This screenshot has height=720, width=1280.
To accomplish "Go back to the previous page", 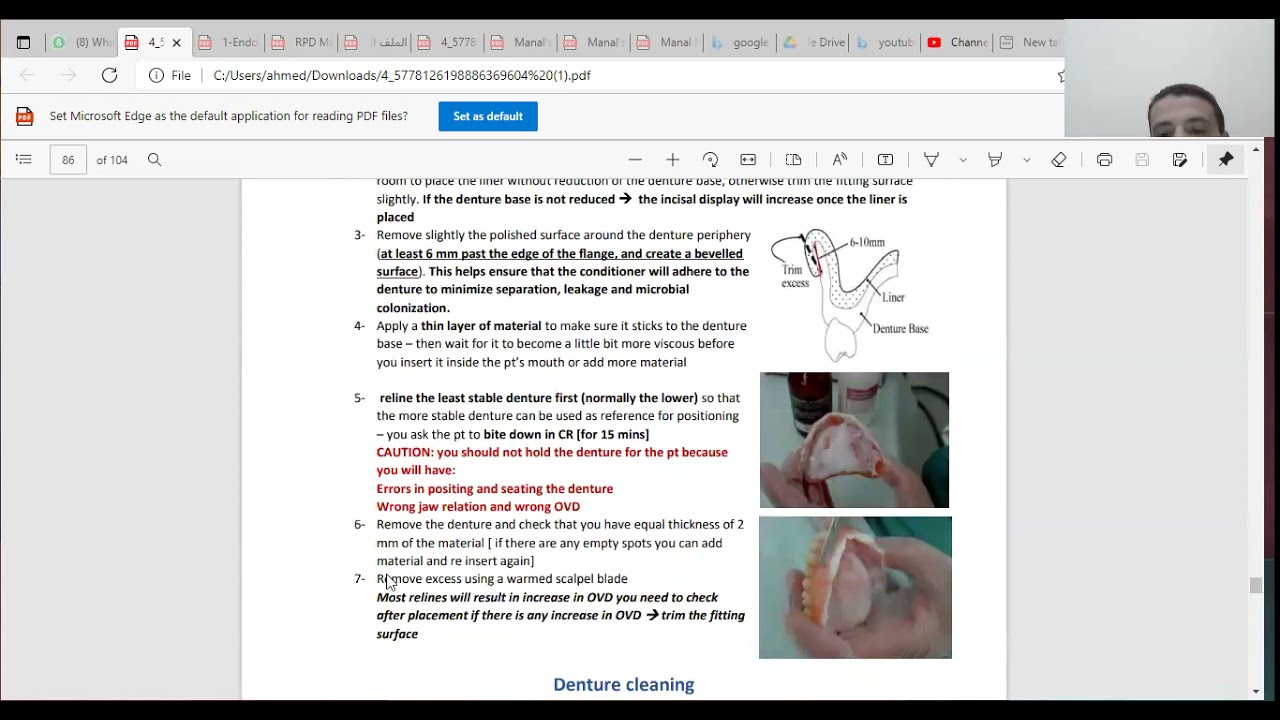I will point(27,75).
